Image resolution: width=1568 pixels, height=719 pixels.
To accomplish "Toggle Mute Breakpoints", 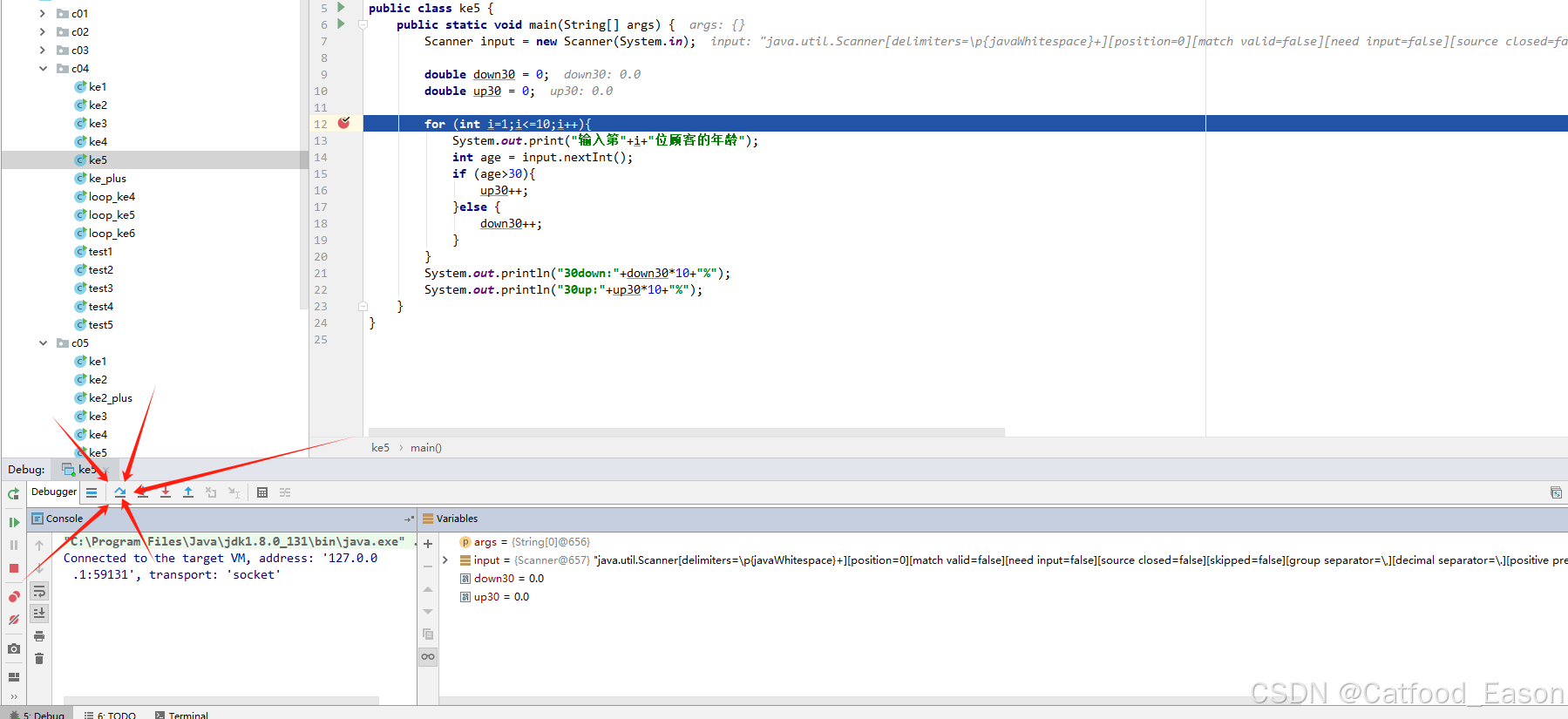I will tap(14, 620).
